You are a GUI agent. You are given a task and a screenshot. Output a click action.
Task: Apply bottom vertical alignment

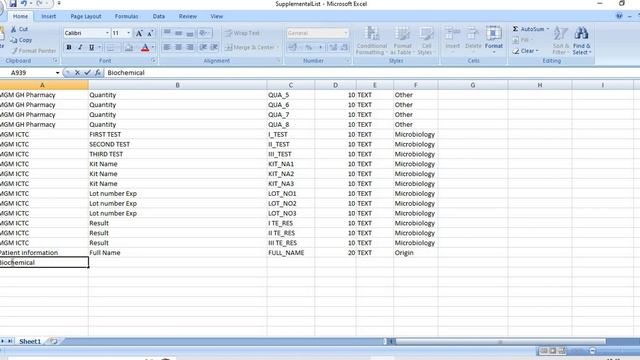(x=190, y=33)
